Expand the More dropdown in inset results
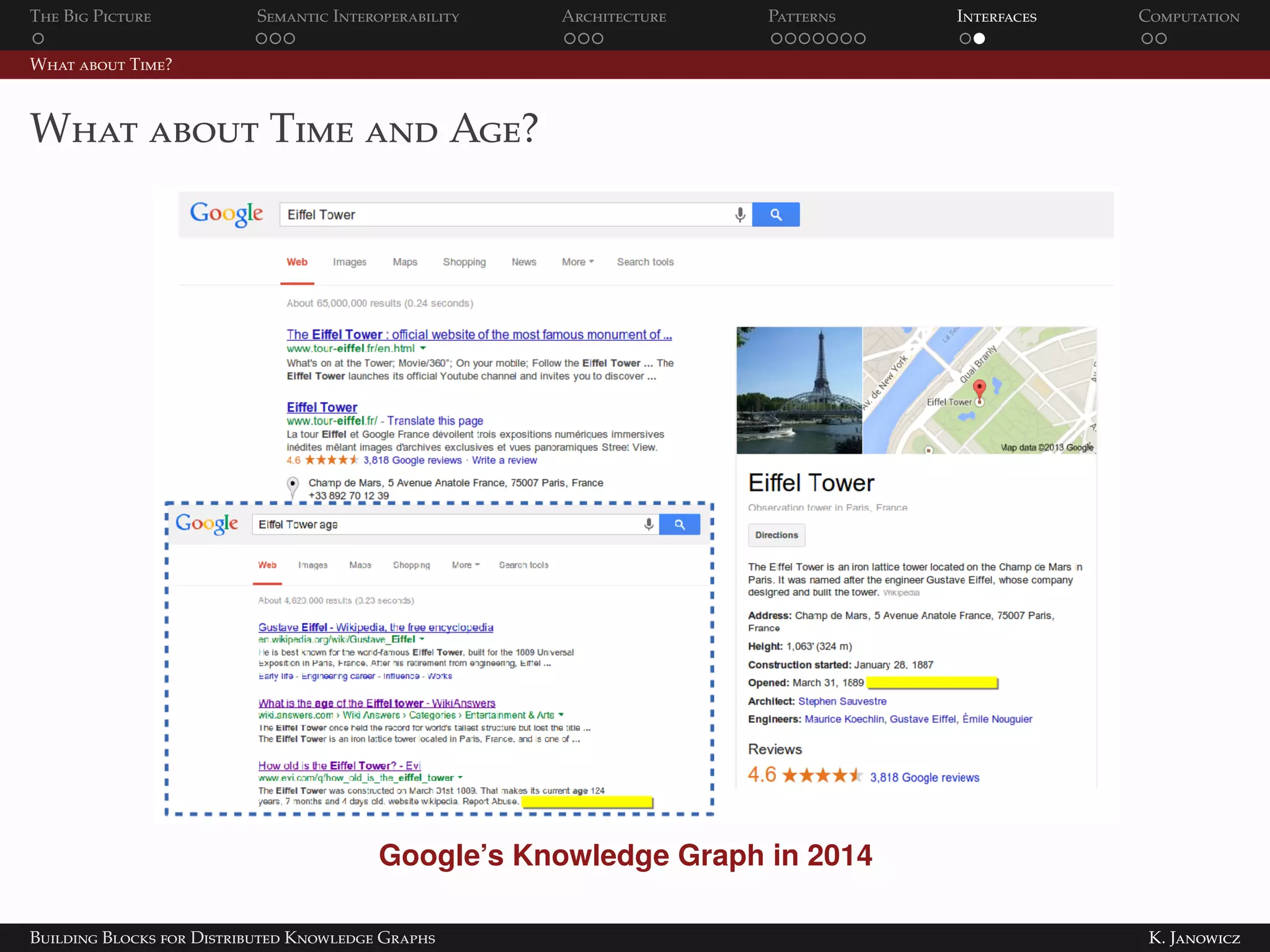1270x952 pixels. pyautogui.click(x=466, y=565)
